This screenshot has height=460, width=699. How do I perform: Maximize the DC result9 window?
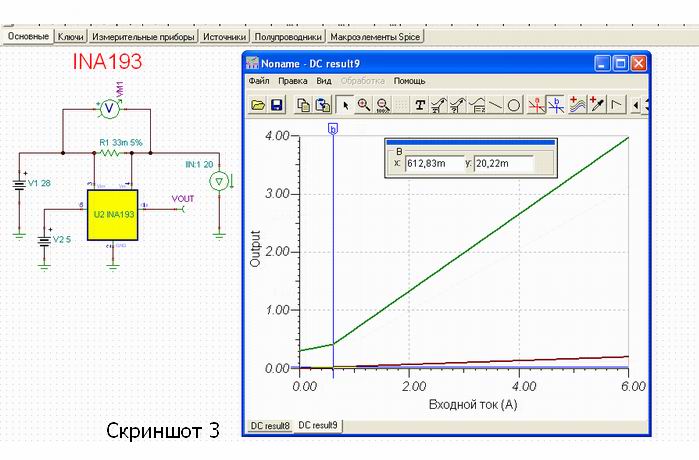pyautogui.click(x=620, y=64)
